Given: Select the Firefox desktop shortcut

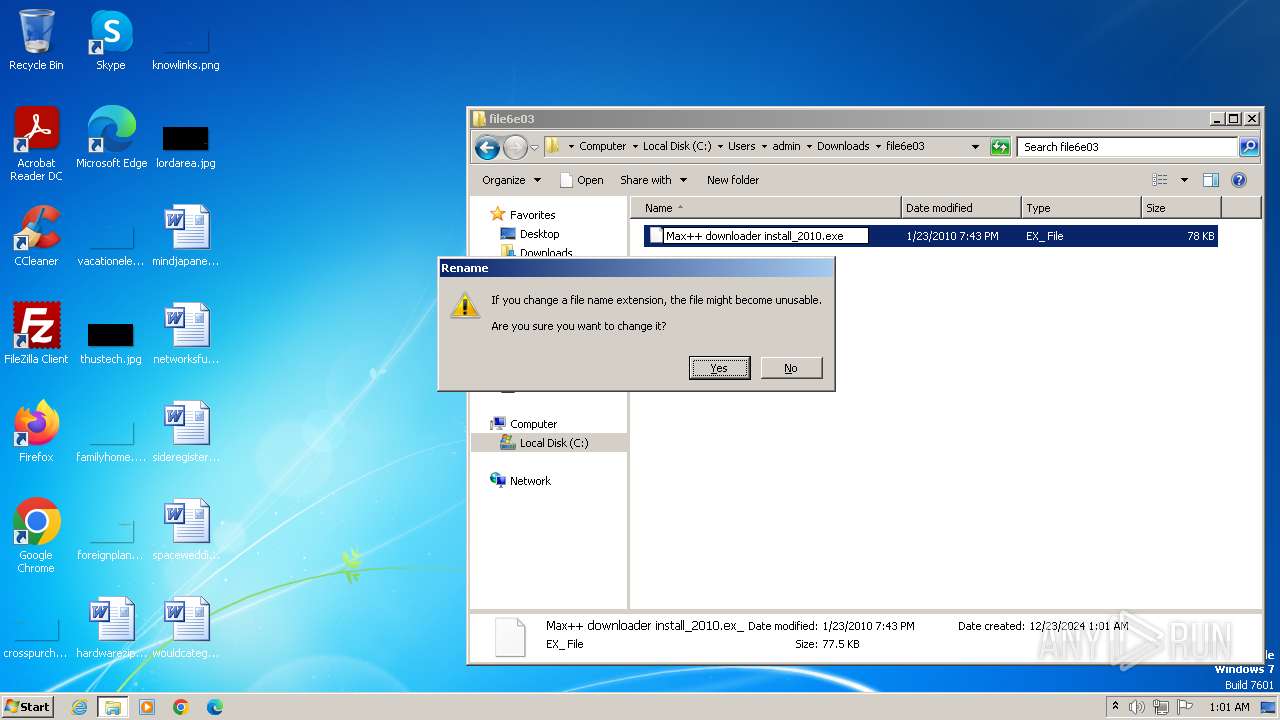Looking at the screenshot, I should 36,431.
